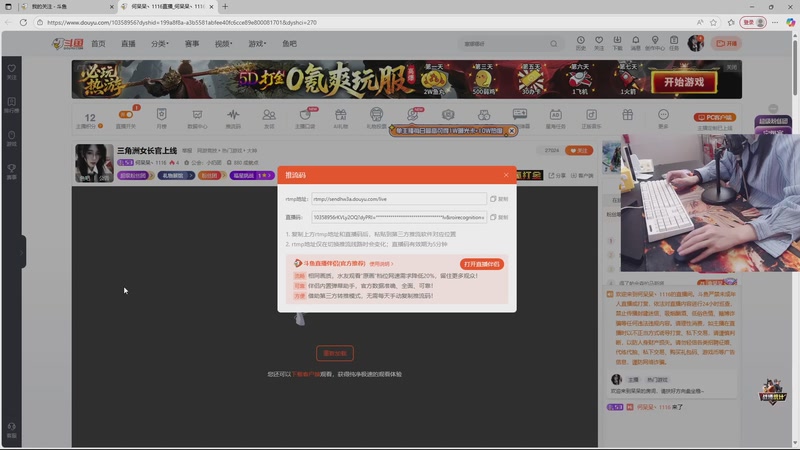
Task: Click the orange 关注 follow button
Action: 579,151
